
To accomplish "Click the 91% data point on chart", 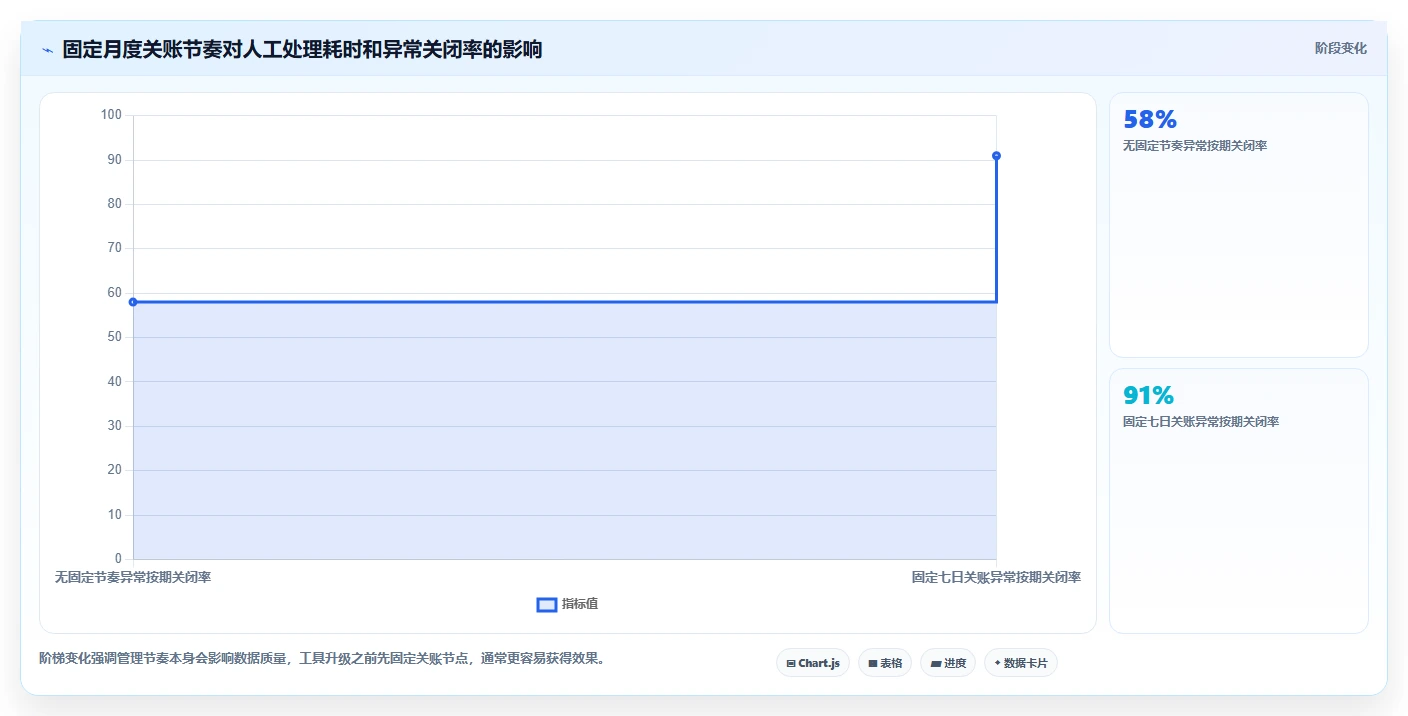I will click(x=996, y=156).
